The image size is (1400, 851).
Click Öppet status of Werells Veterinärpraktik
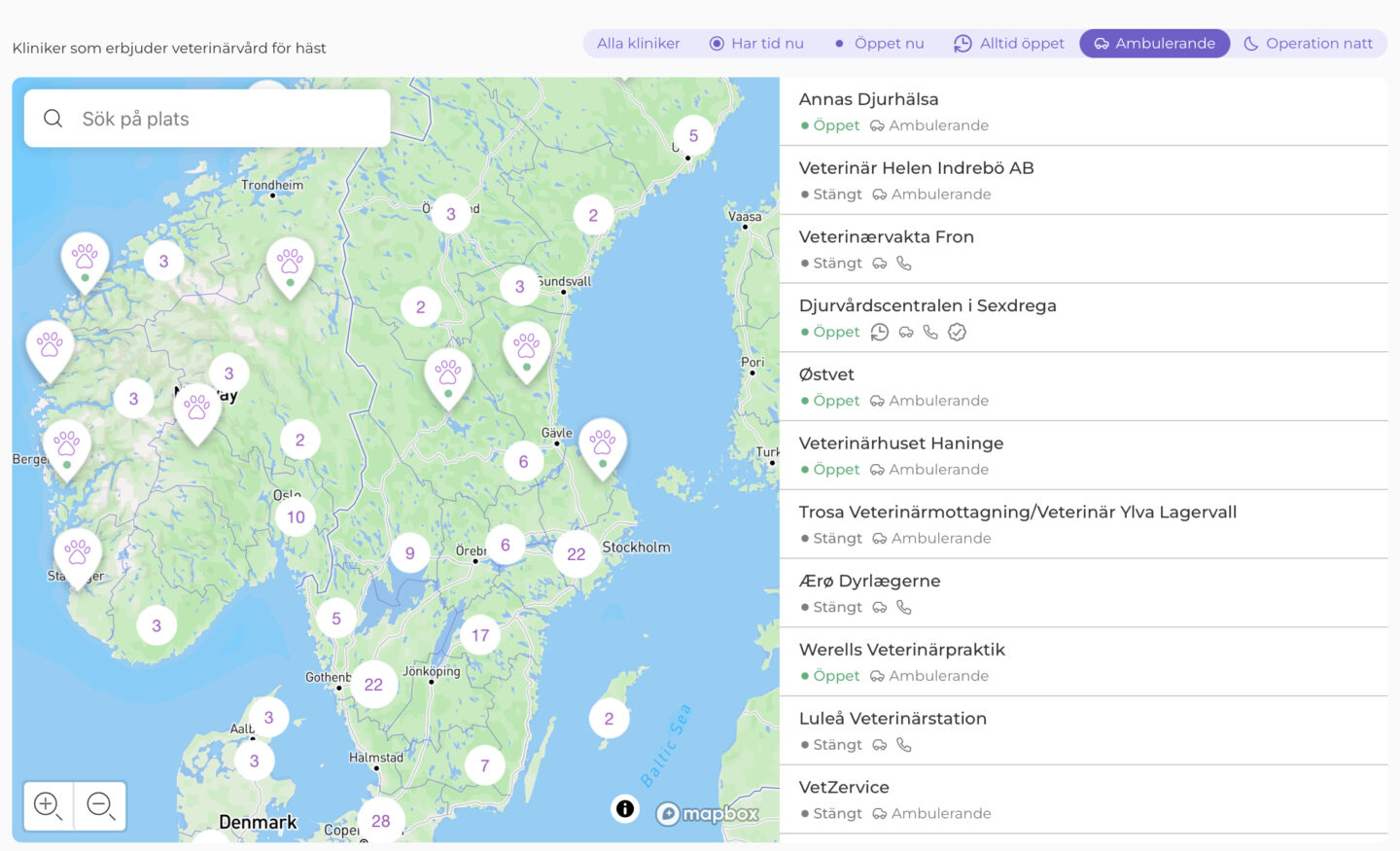(x=831, y=676)
